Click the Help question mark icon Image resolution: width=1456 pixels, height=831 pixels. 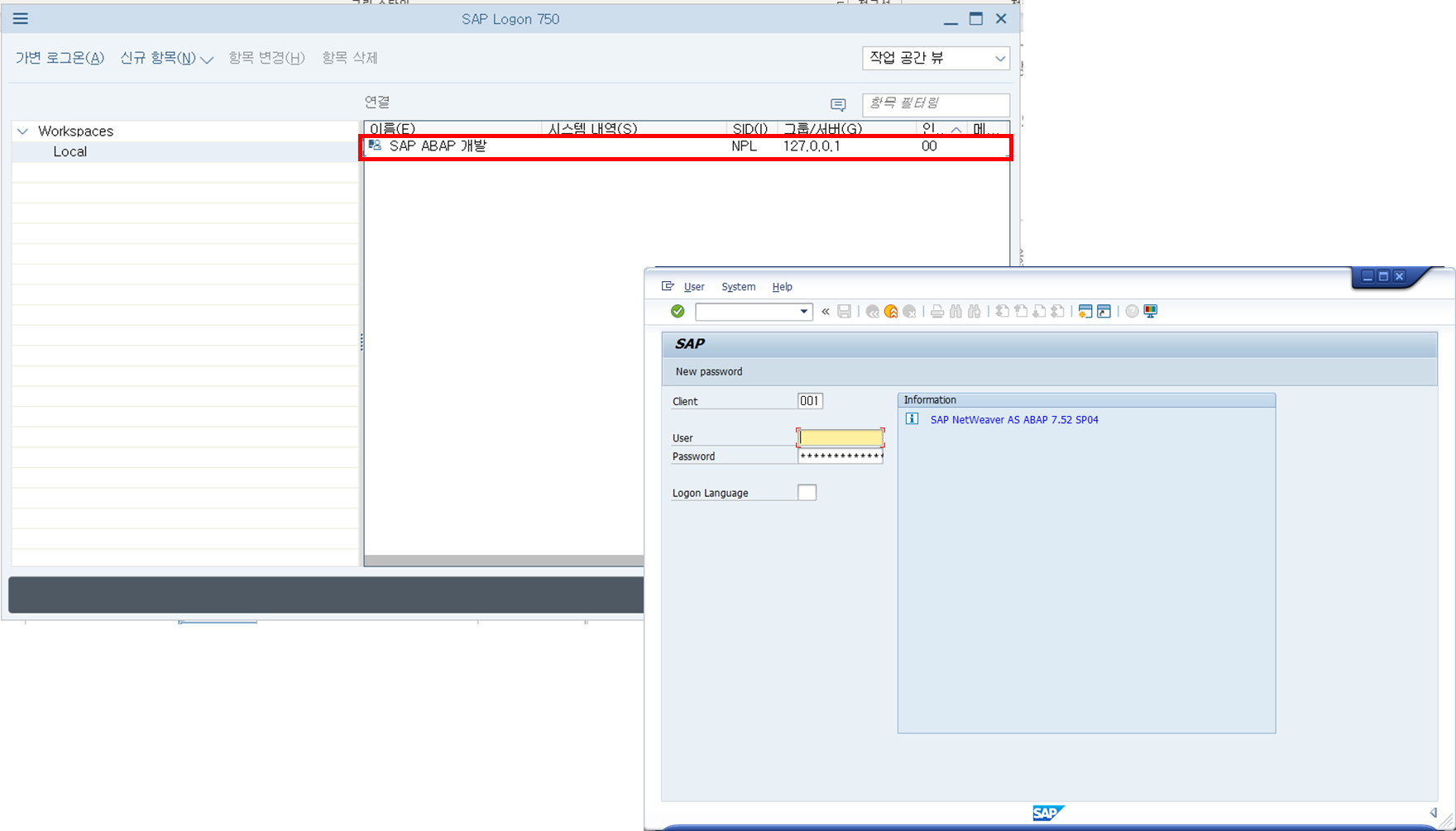pyautogui.click(x=1132, y=311)
